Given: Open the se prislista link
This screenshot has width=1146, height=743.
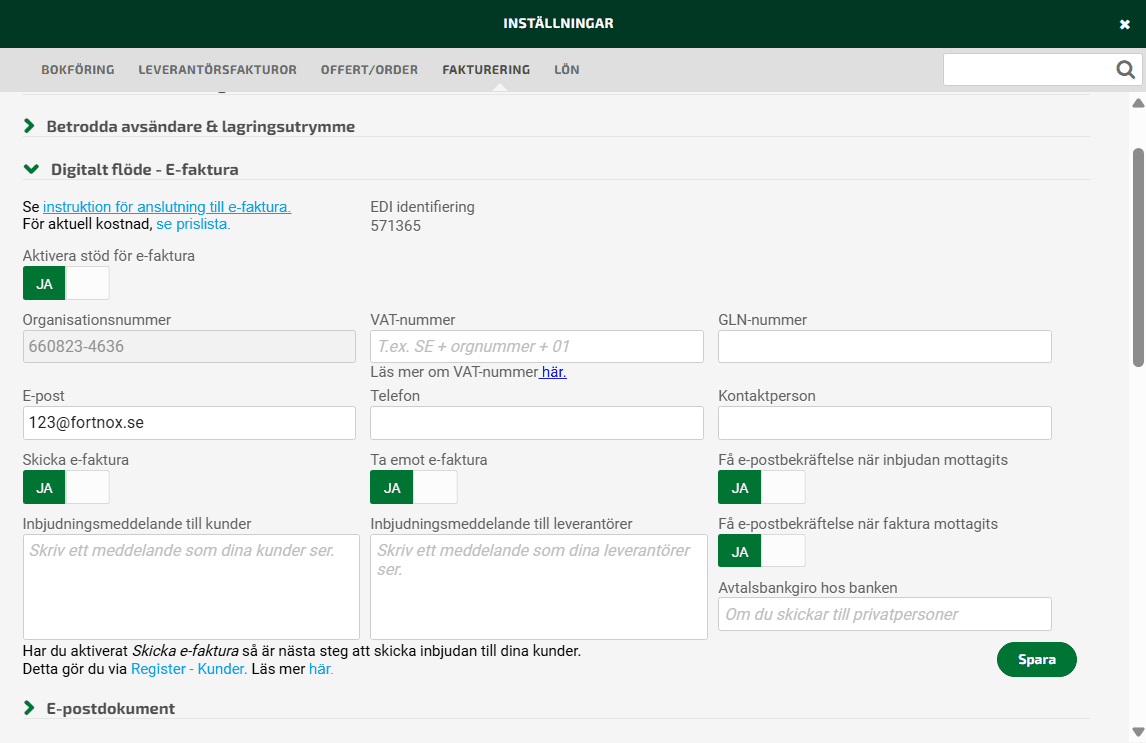Looking at the screenshot, I should pos(193,224).
